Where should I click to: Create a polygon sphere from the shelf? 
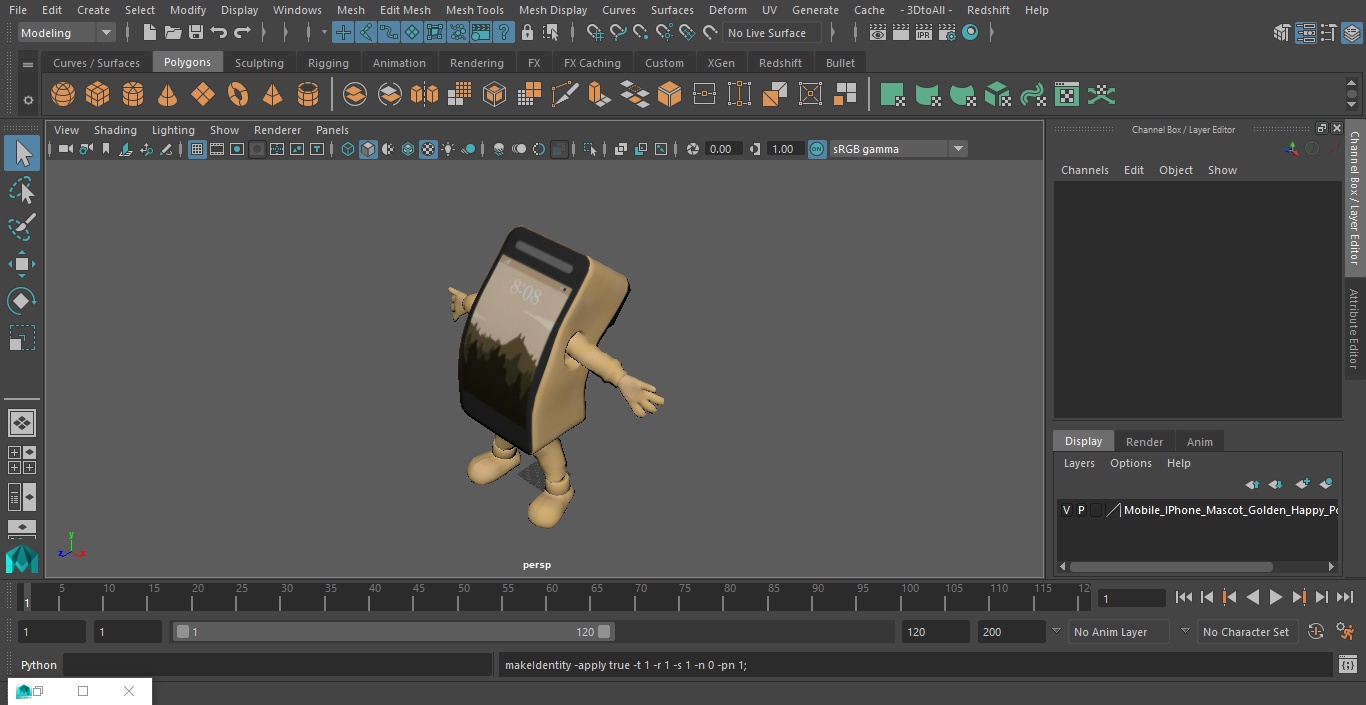point(63,95)
